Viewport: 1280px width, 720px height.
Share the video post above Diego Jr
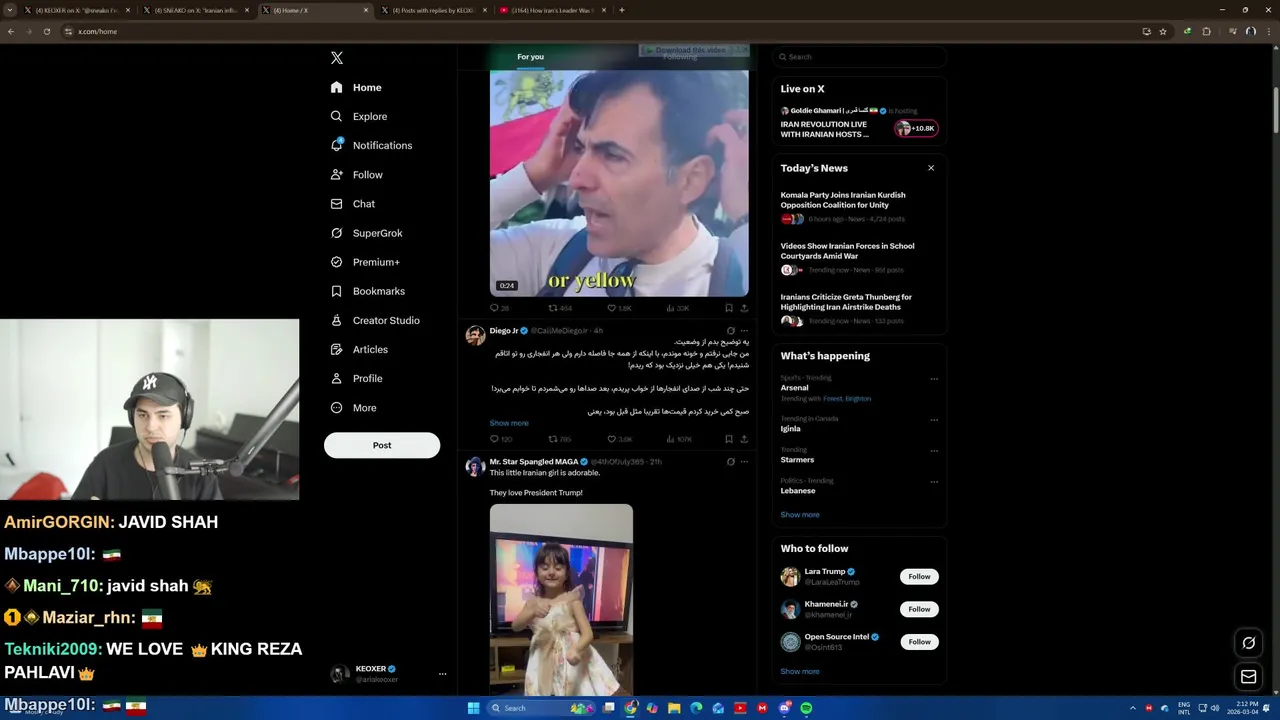(x=744, y=308)
